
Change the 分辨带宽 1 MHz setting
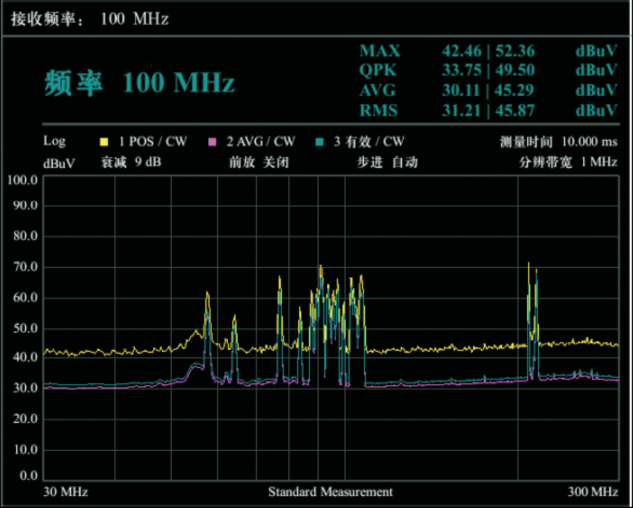point(567,162)
